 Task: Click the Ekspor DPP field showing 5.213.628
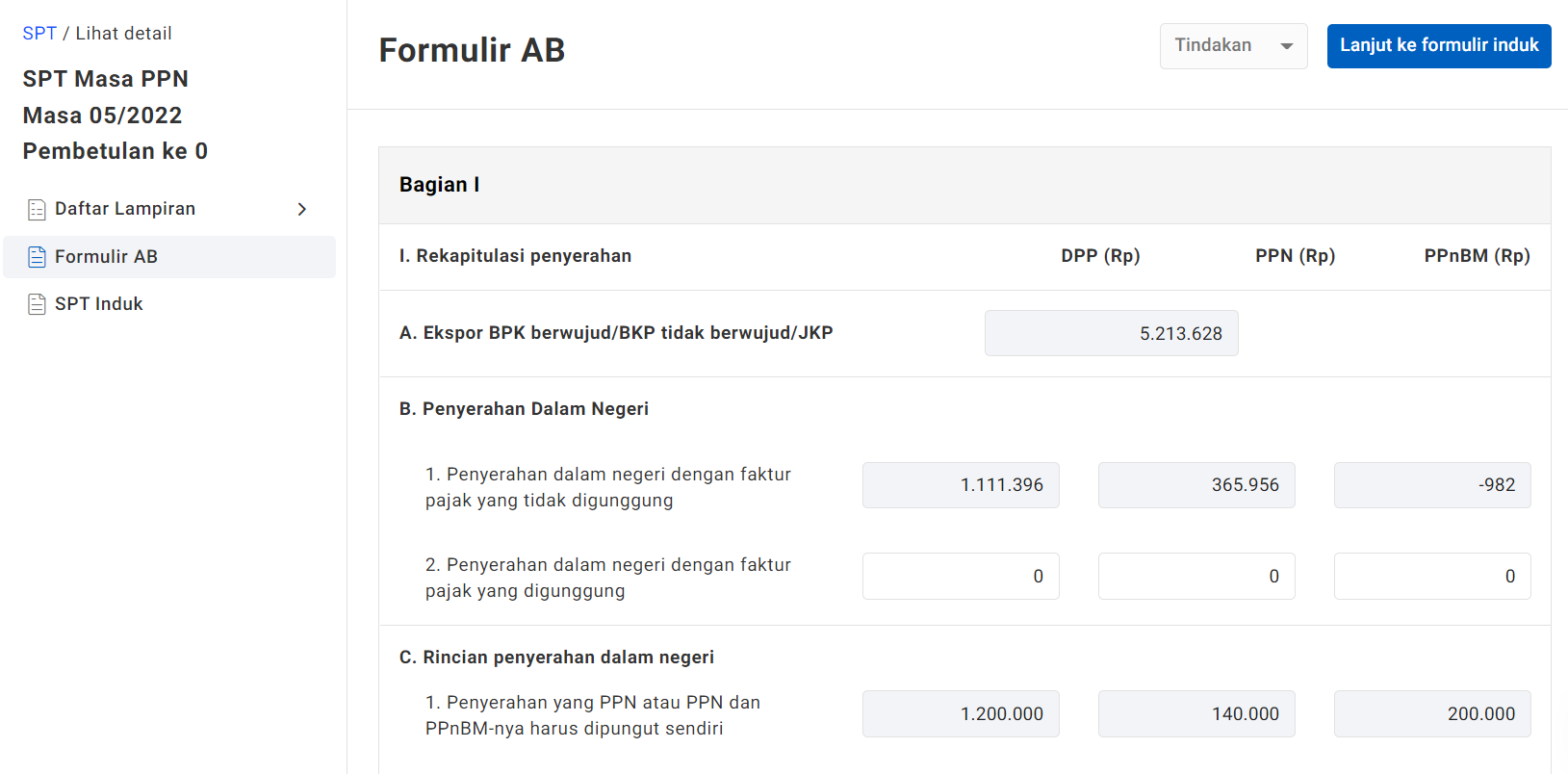[x=1111, y=333]
